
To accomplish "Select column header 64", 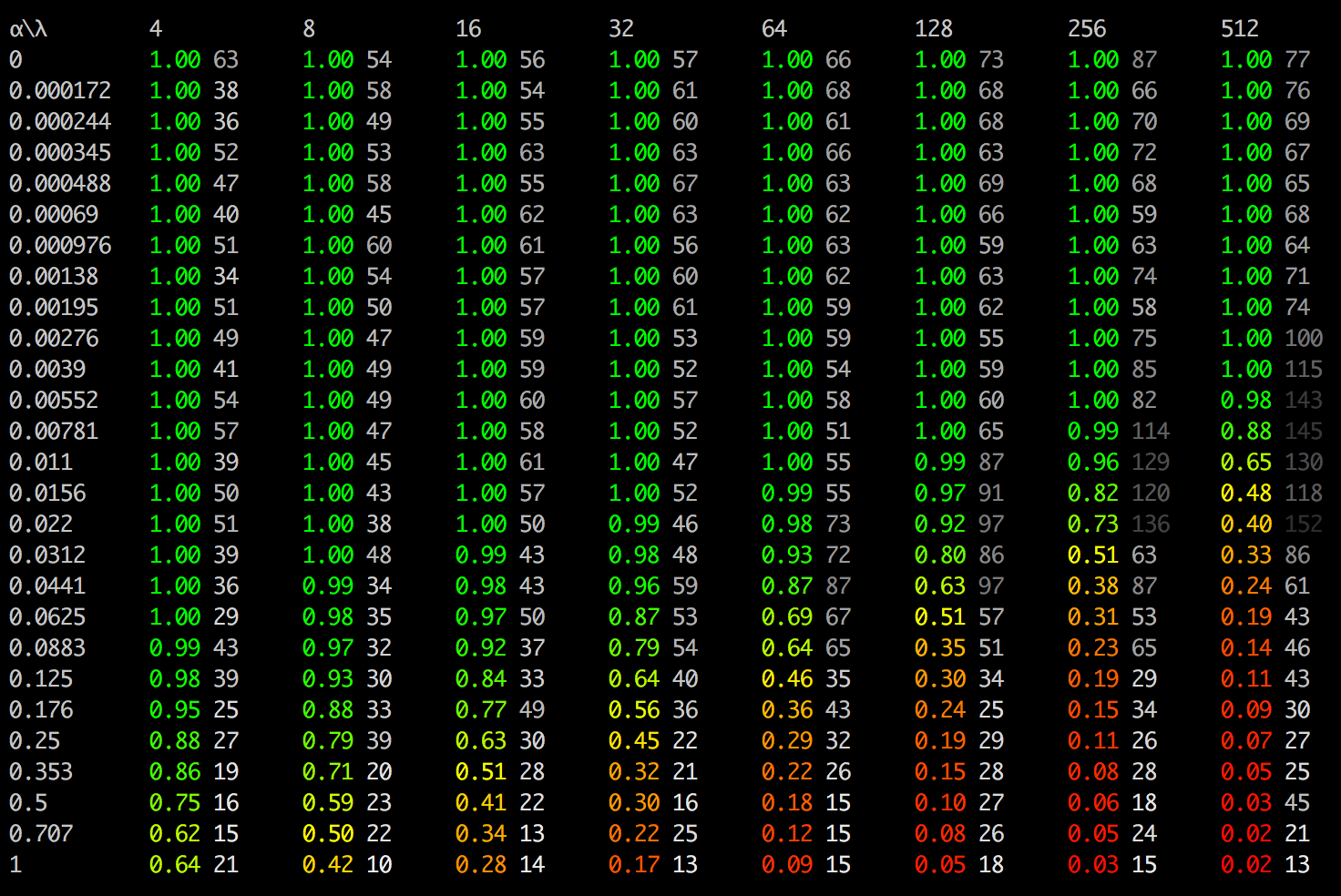I will click(774, 29).
